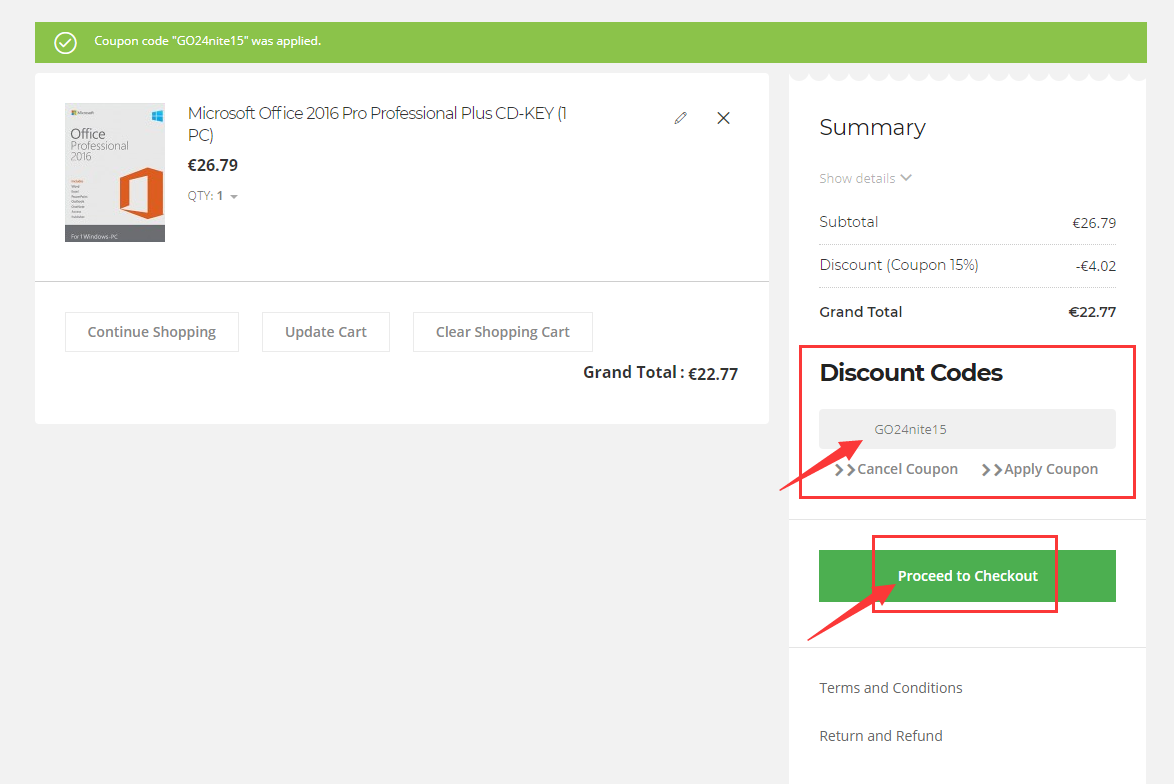Open the Office Professional 2016 product image
Viewport: 1174px width, 784px height.
pyautogui.click(x=115, y=172)
